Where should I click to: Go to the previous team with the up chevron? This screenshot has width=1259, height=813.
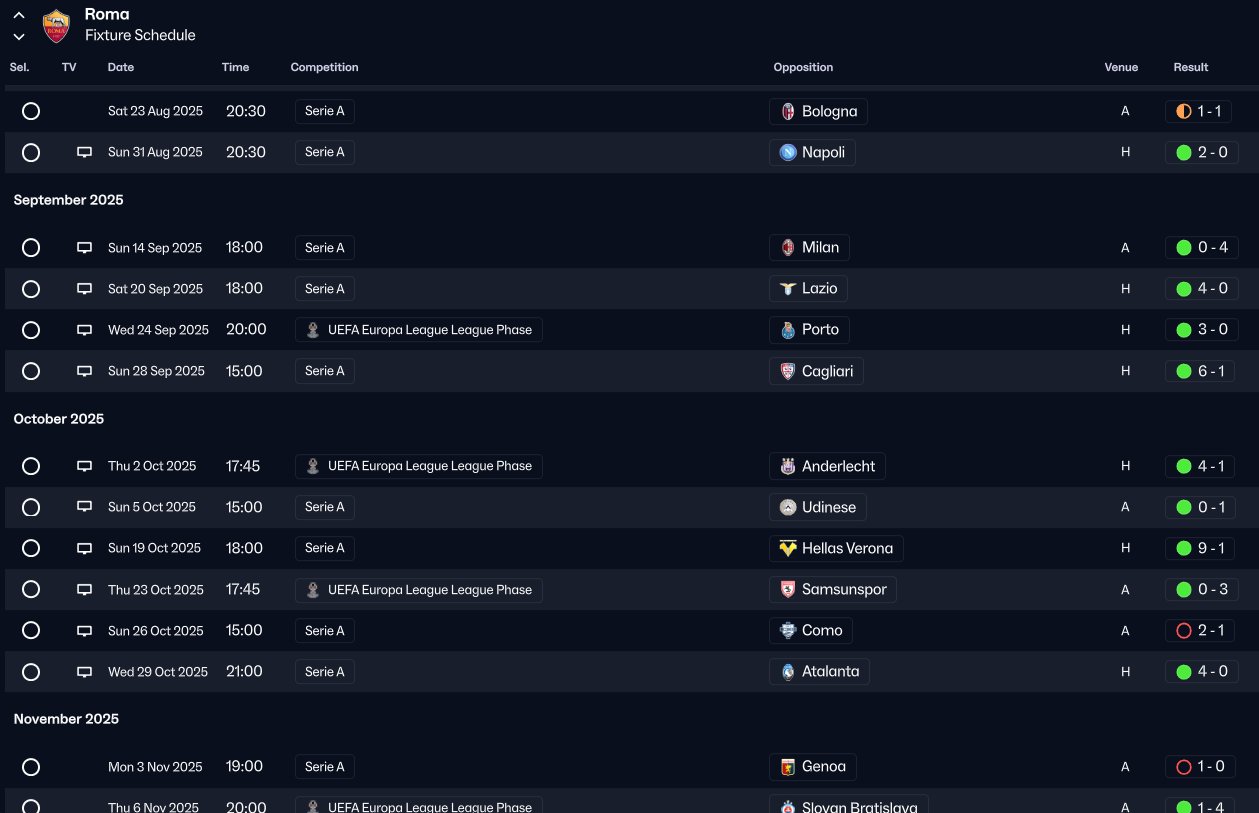[x=19, y=15]
